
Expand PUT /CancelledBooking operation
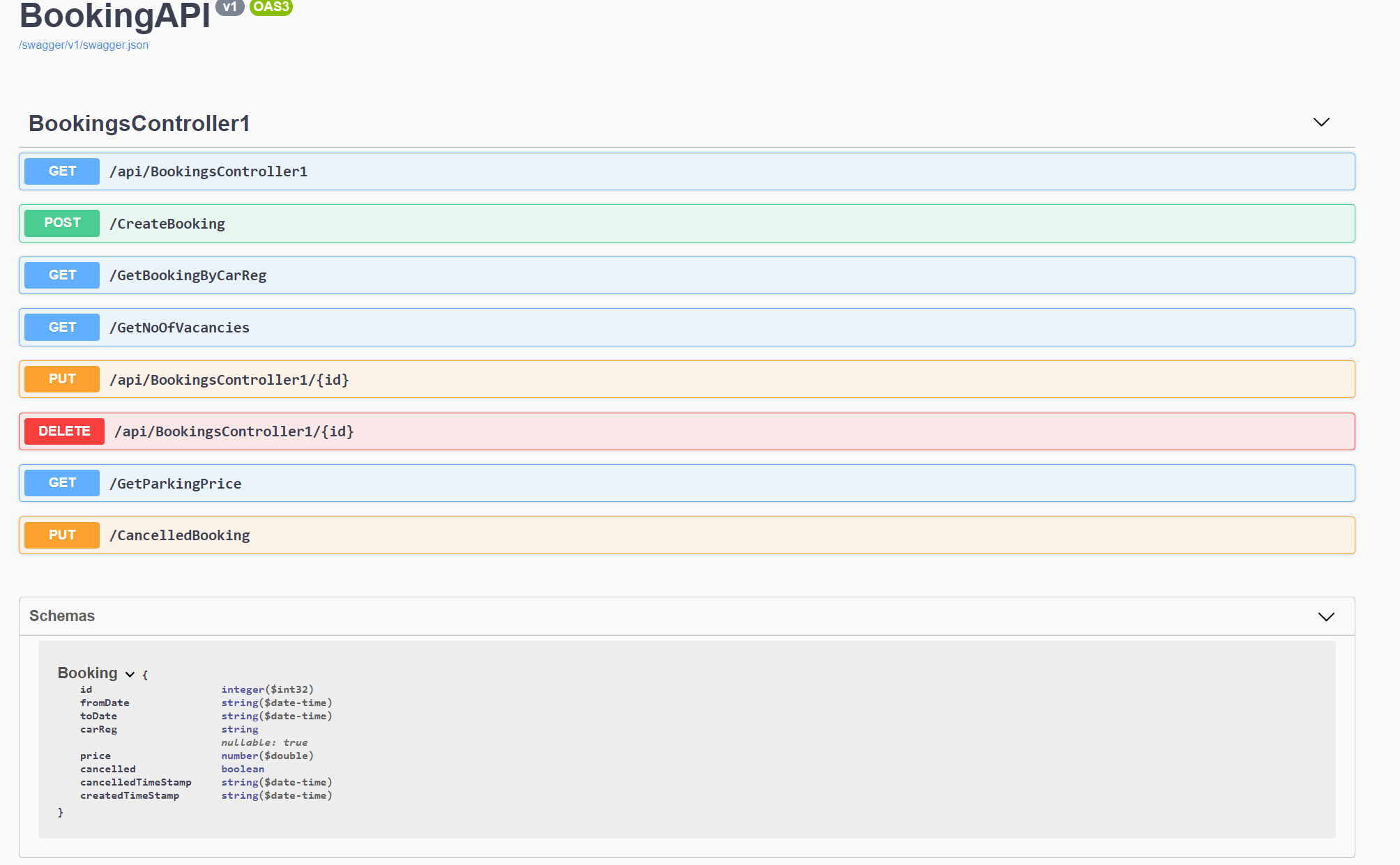click(x=687, y=535)
